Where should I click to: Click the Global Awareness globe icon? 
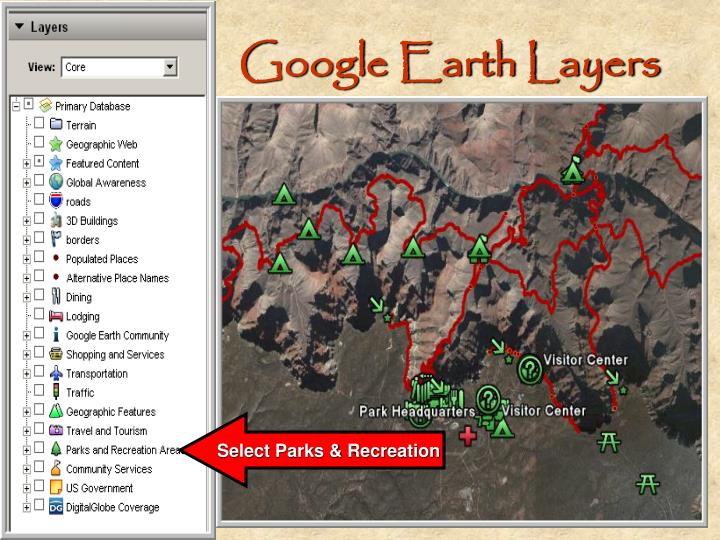coord(56,182)
